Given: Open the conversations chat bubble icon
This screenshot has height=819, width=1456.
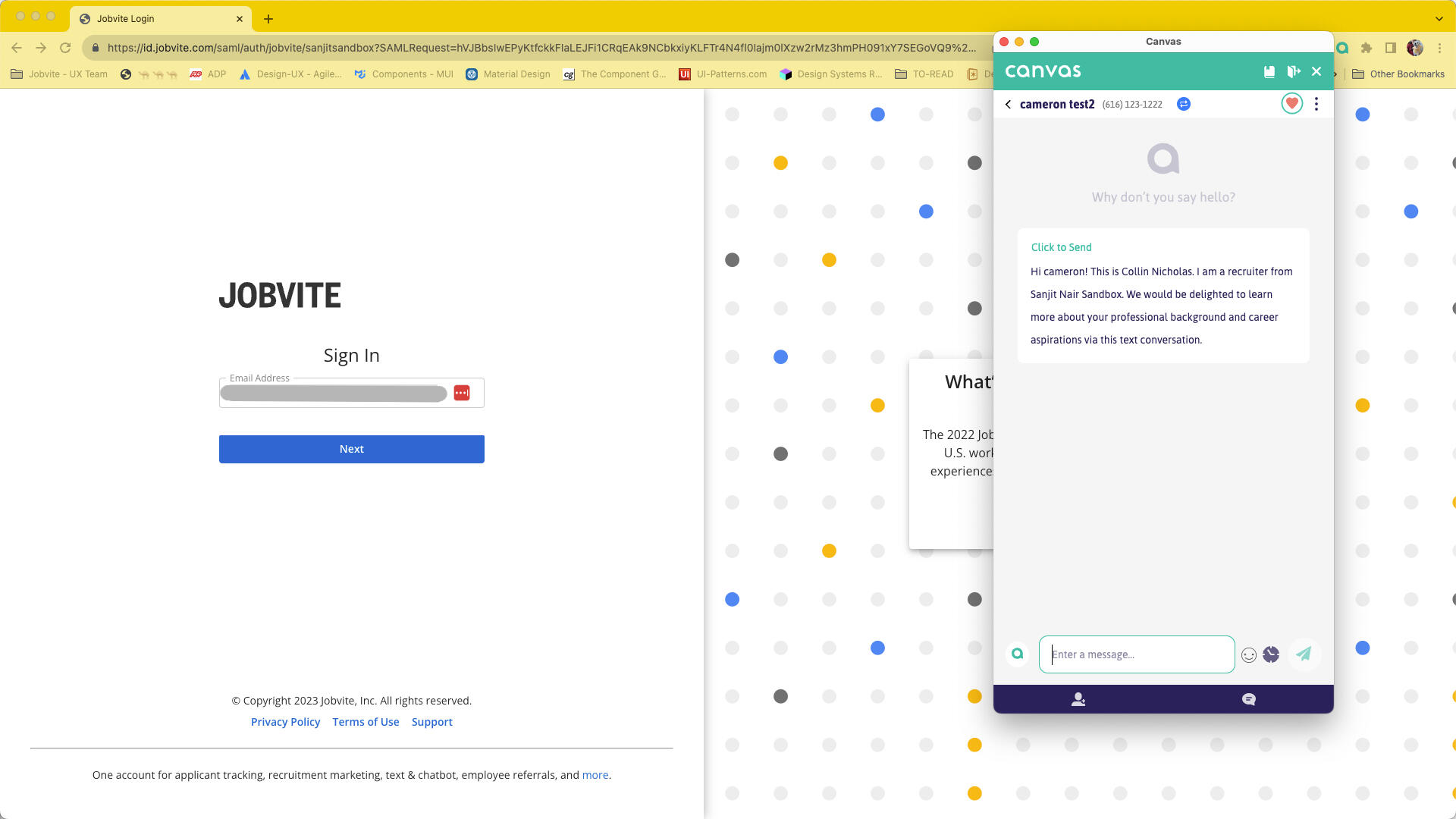Looking at the screenshot, I should [x=1249, y=699].
